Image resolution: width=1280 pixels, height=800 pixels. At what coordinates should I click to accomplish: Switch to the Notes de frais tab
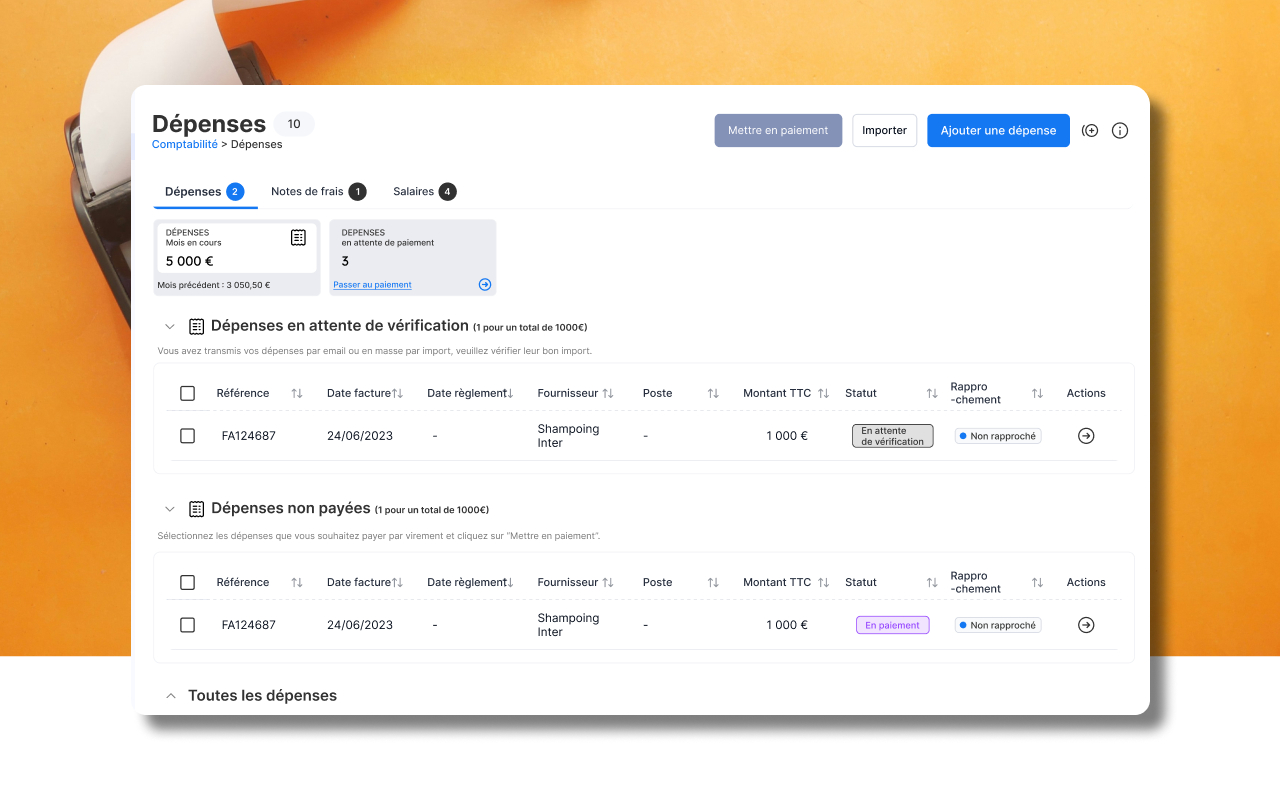[318, 191]
